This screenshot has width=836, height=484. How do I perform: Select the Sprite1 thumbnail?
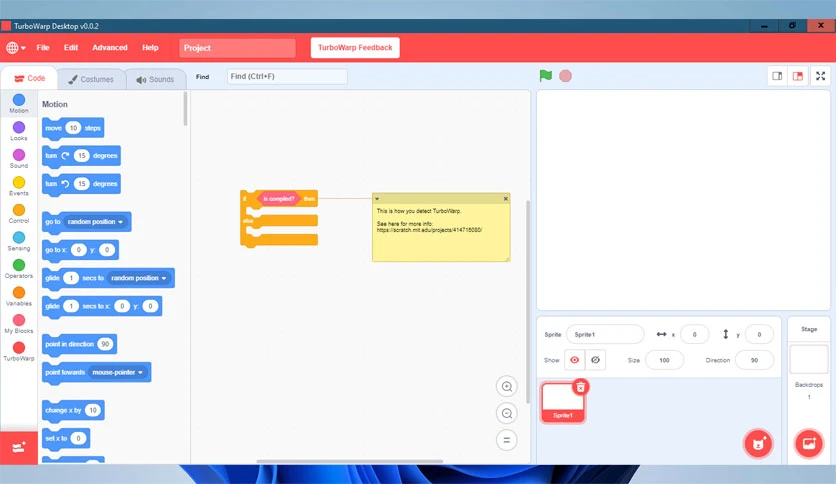(x=563, y=403)
